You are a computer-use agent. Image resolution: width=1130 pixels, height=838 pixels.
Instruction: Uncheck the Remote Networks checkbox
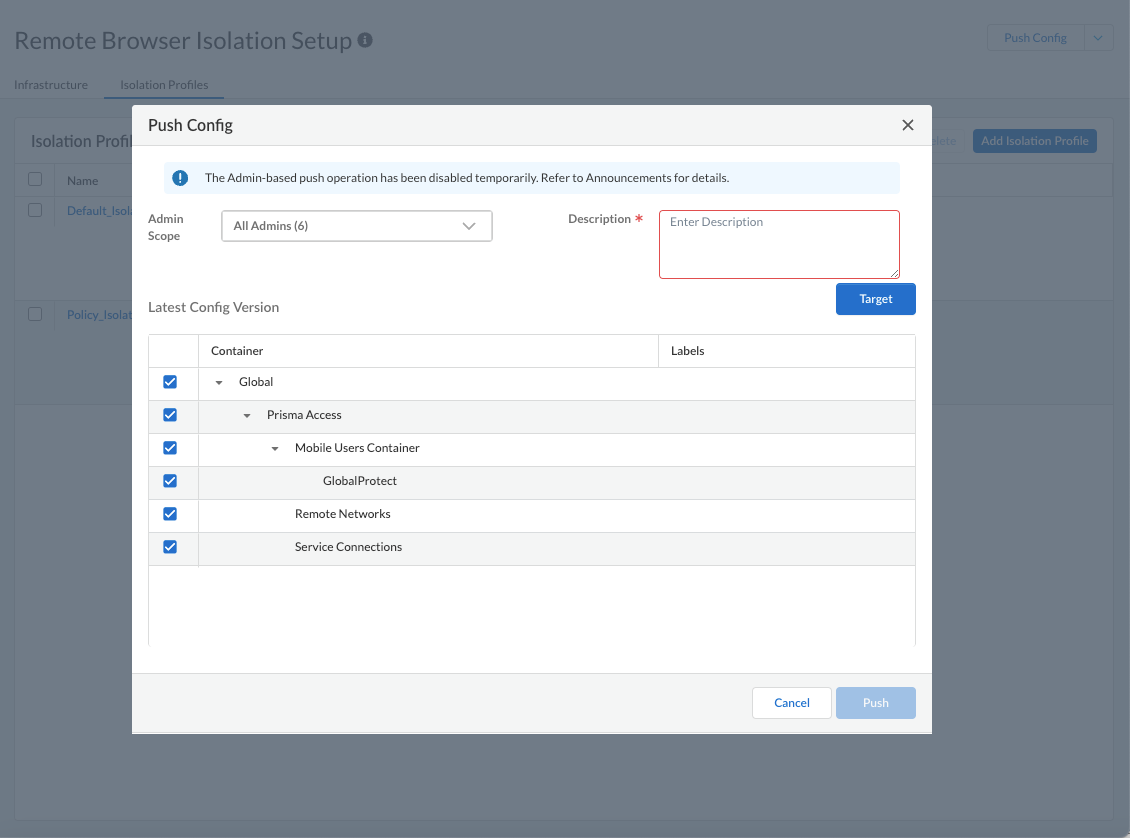point(170,514)
